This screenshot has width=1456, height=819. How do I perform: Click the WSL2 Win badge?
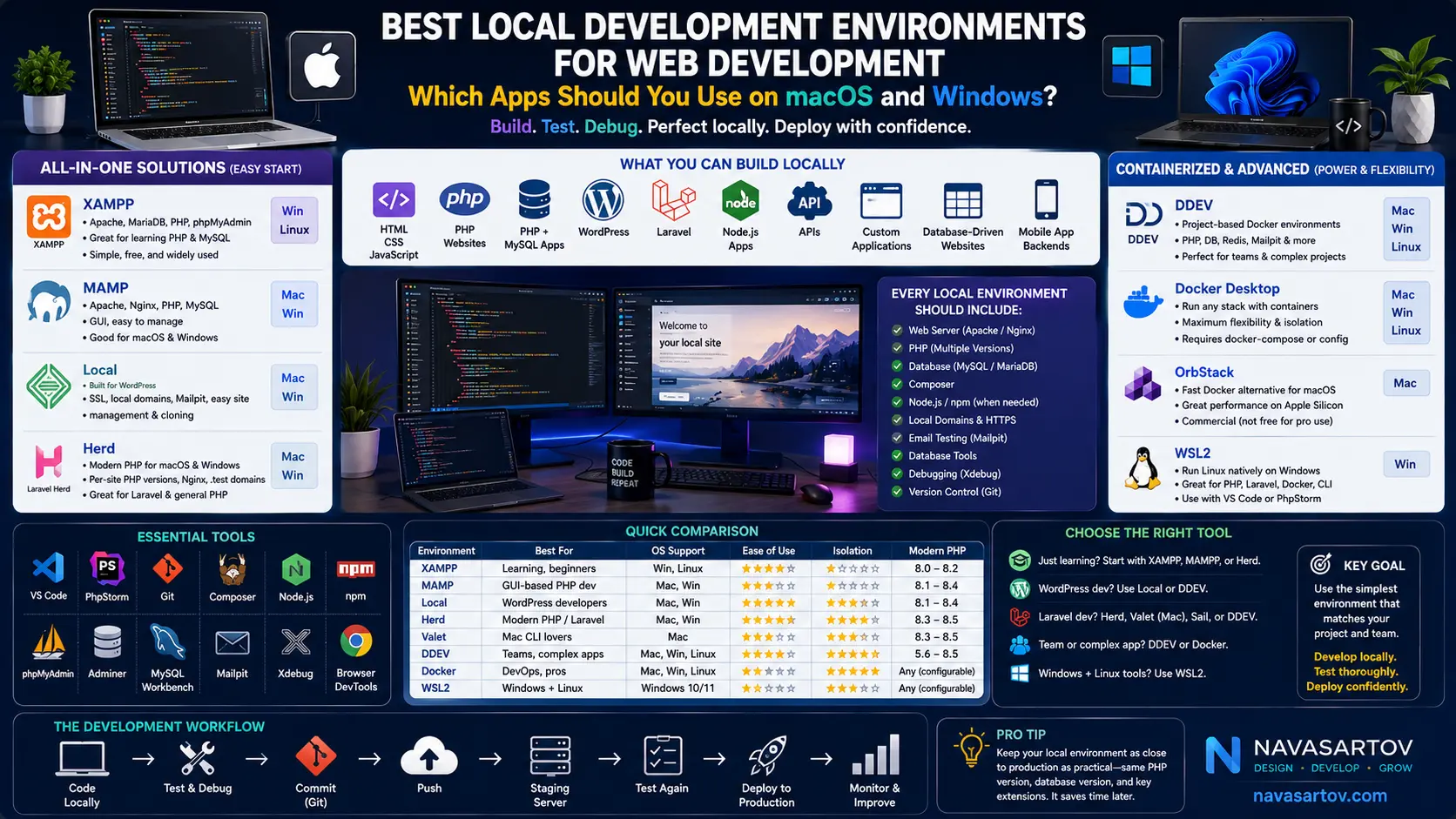point(1405,464)
